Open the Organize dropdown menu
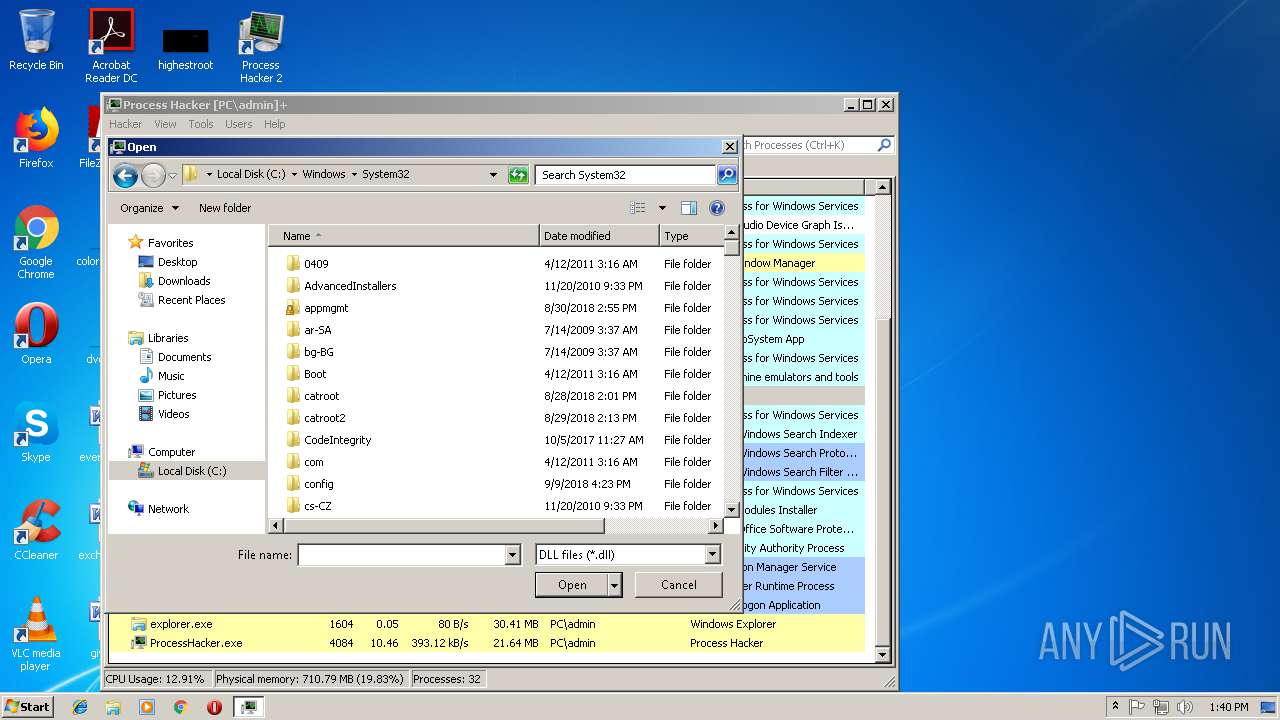1280x720 pixels. 150,208
